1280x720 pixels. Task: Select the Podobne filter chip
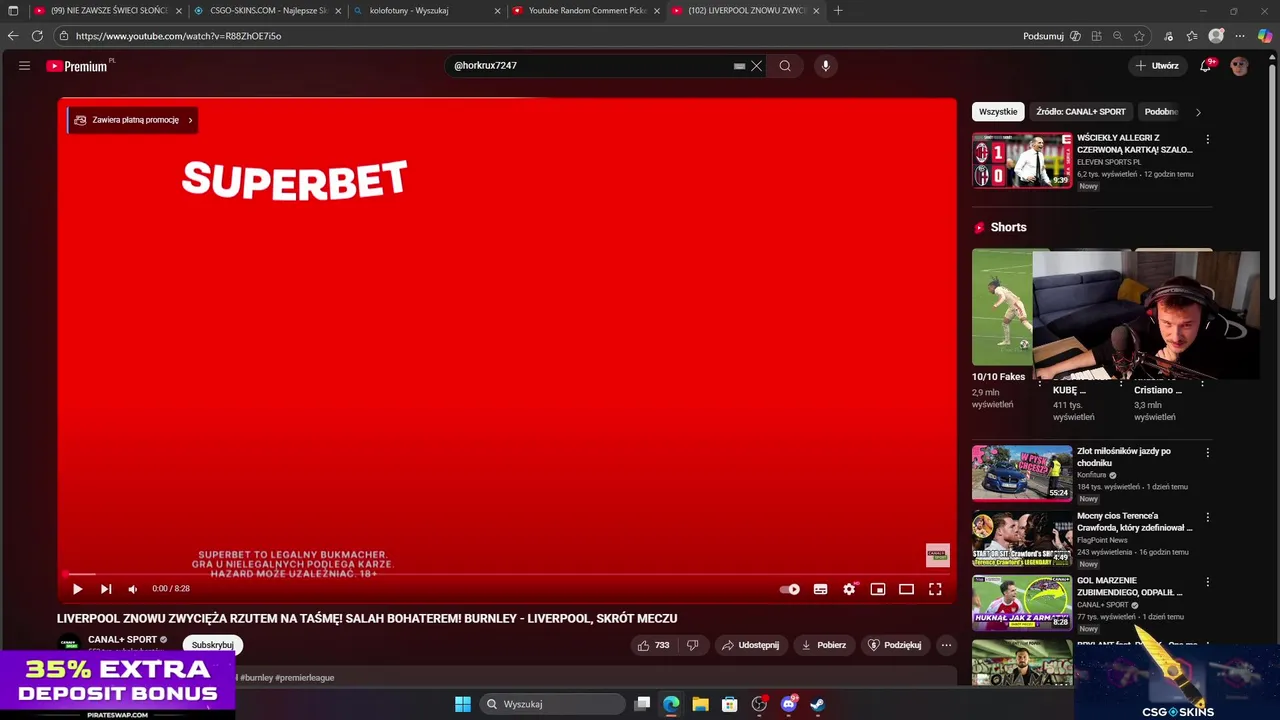[1161, 112]
